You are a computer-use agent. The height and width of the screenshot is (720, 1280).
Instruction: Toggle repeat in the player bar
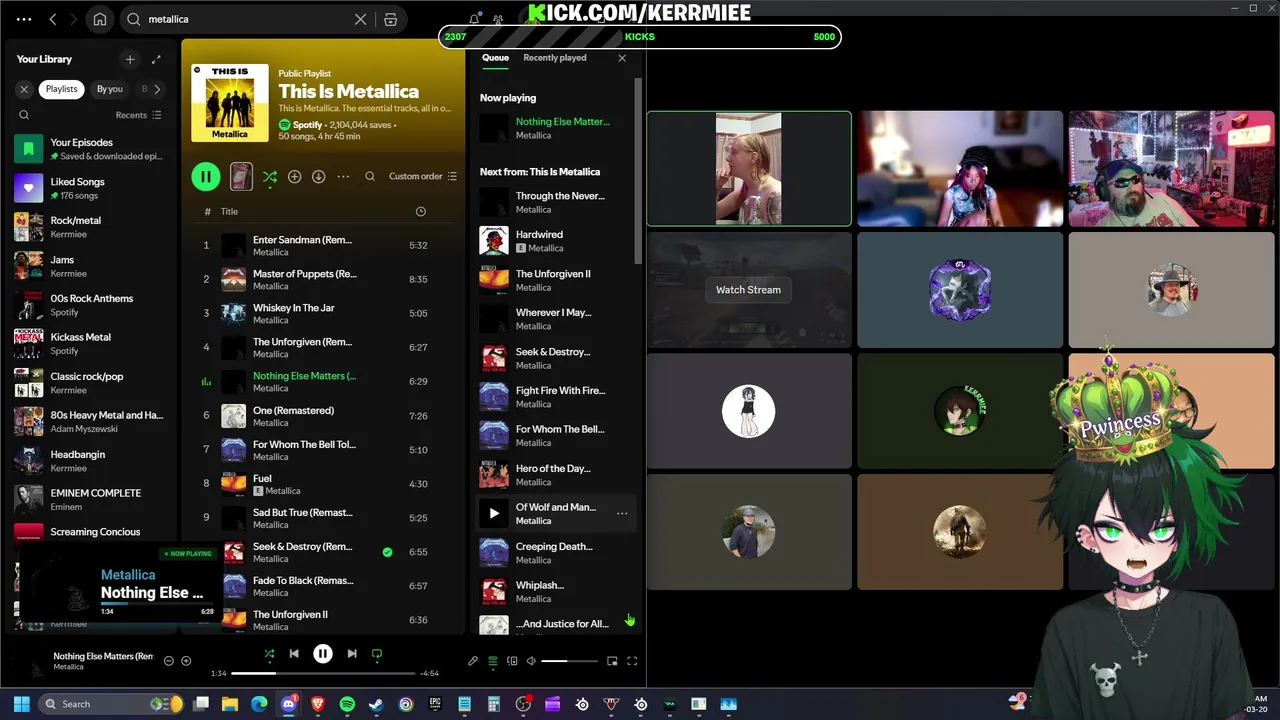pos(377,654)
